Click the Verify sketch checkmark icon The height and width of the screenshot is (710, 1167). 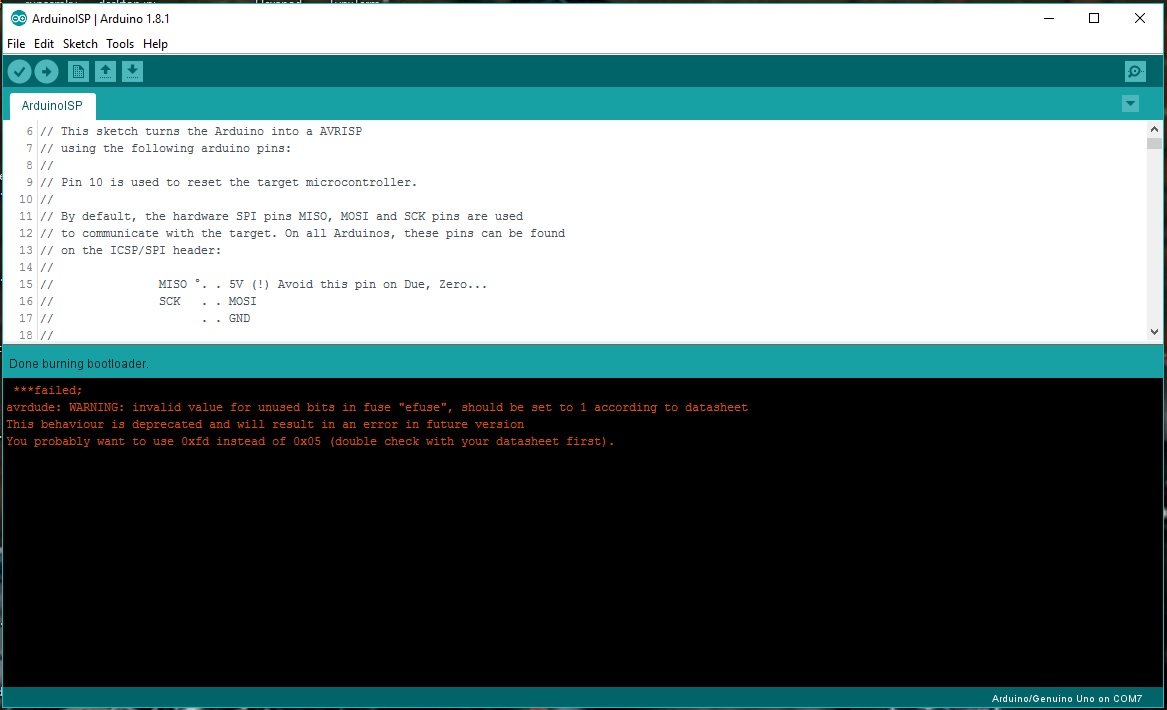click(x=20, y=71)
